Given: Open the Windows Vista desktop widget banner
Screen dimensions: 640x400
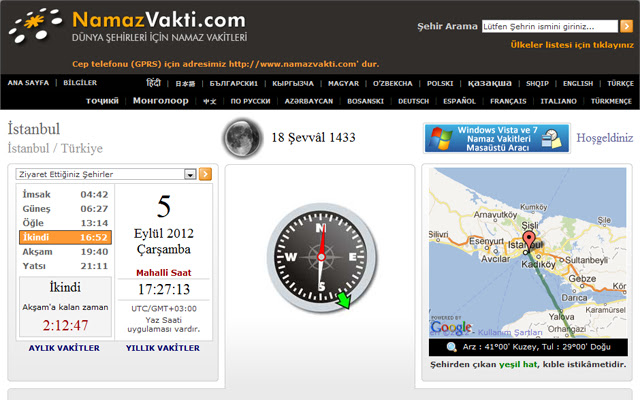Looking at the screenshot, I should click(497, 138).
